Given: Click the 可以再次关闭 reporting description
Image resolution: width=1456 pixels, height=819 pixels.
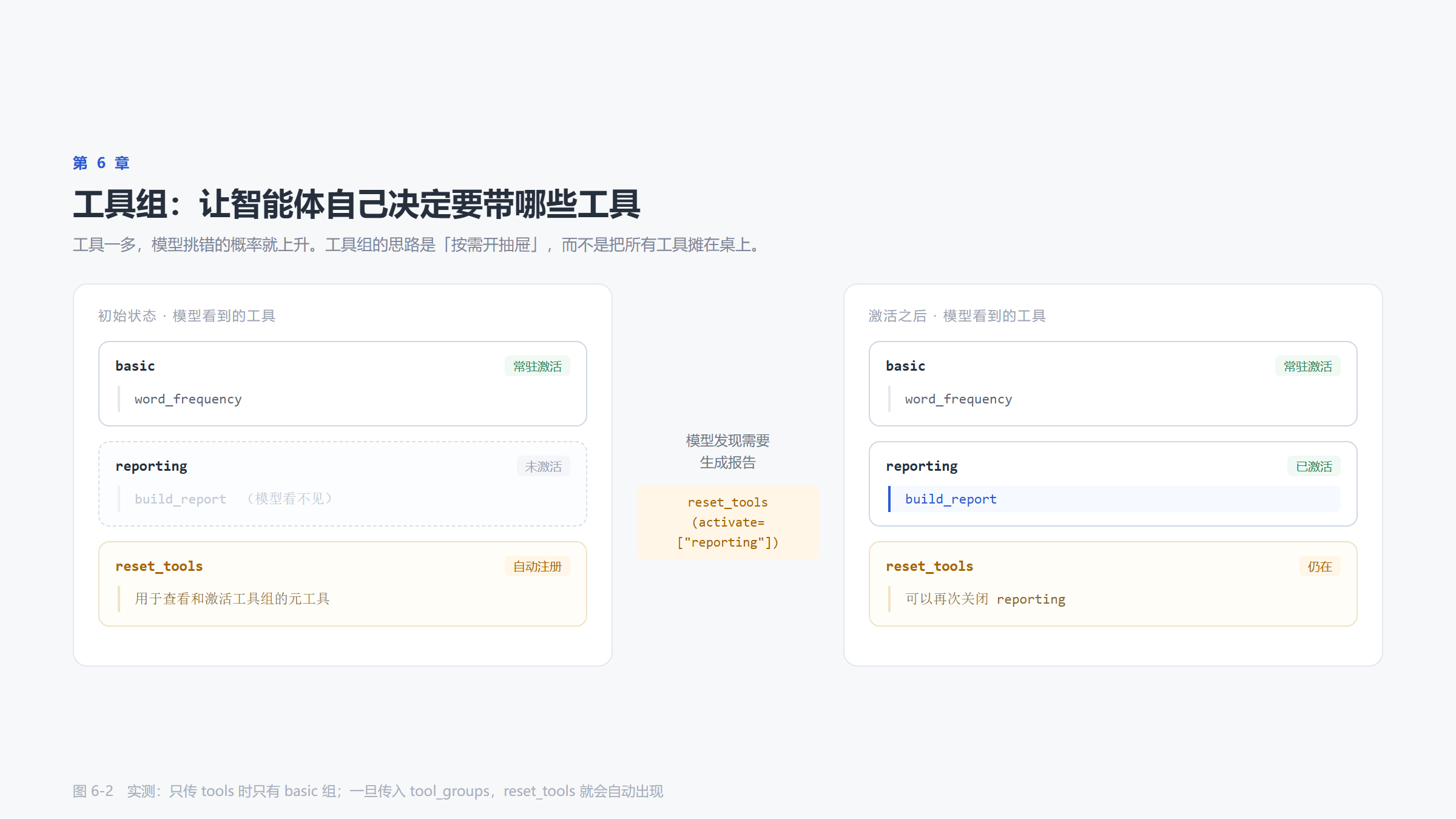Looking at the screenshot, I should coord(985,599).
